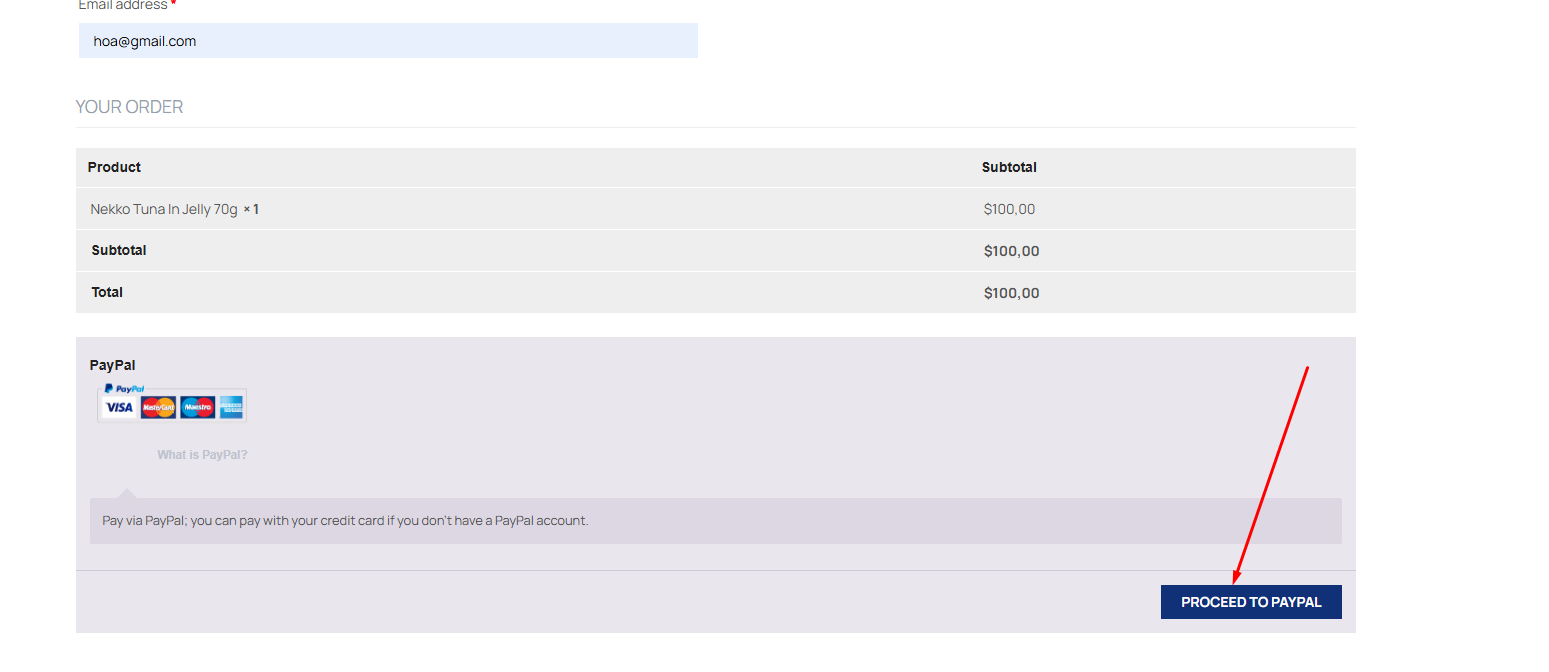Viewport: 1549px width, 672px height.
Task: Click the Pay via PayPal description box
Action: 715,521
